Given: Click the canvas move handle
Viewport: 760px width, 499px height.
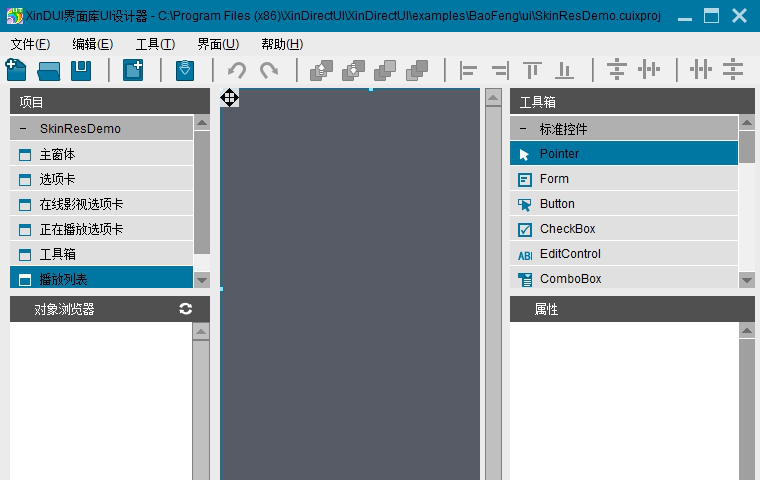Looking at the screenshot, I should pos(229,97).
